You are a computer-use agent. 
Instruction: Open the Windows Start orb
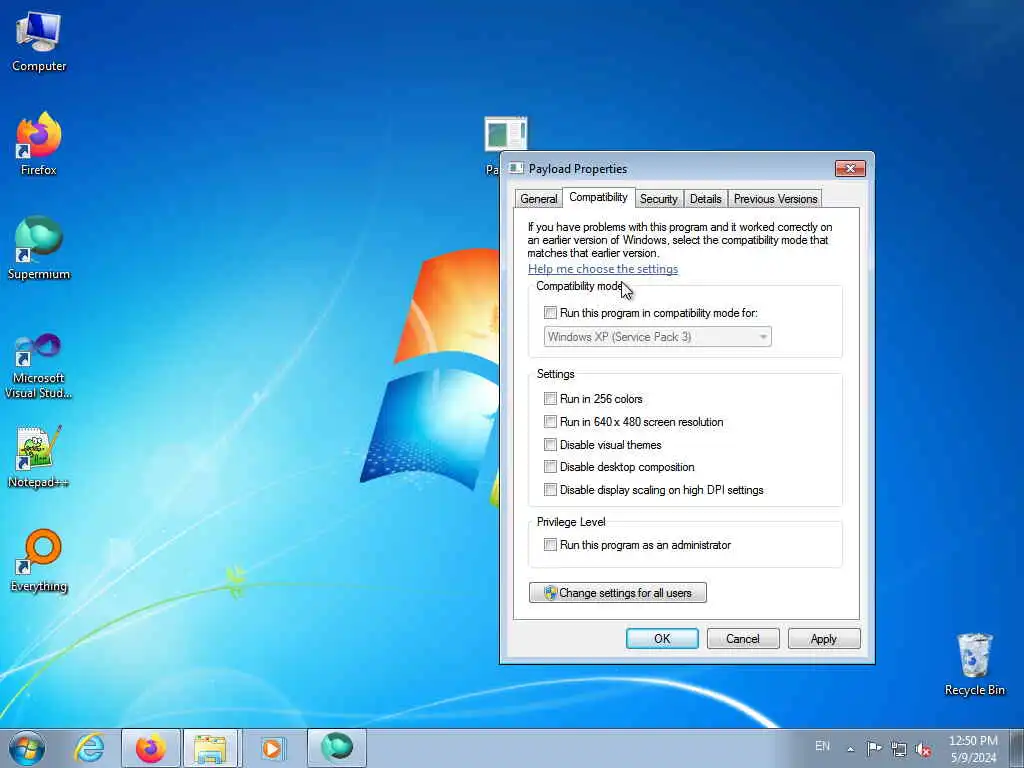tap(27, 748)
